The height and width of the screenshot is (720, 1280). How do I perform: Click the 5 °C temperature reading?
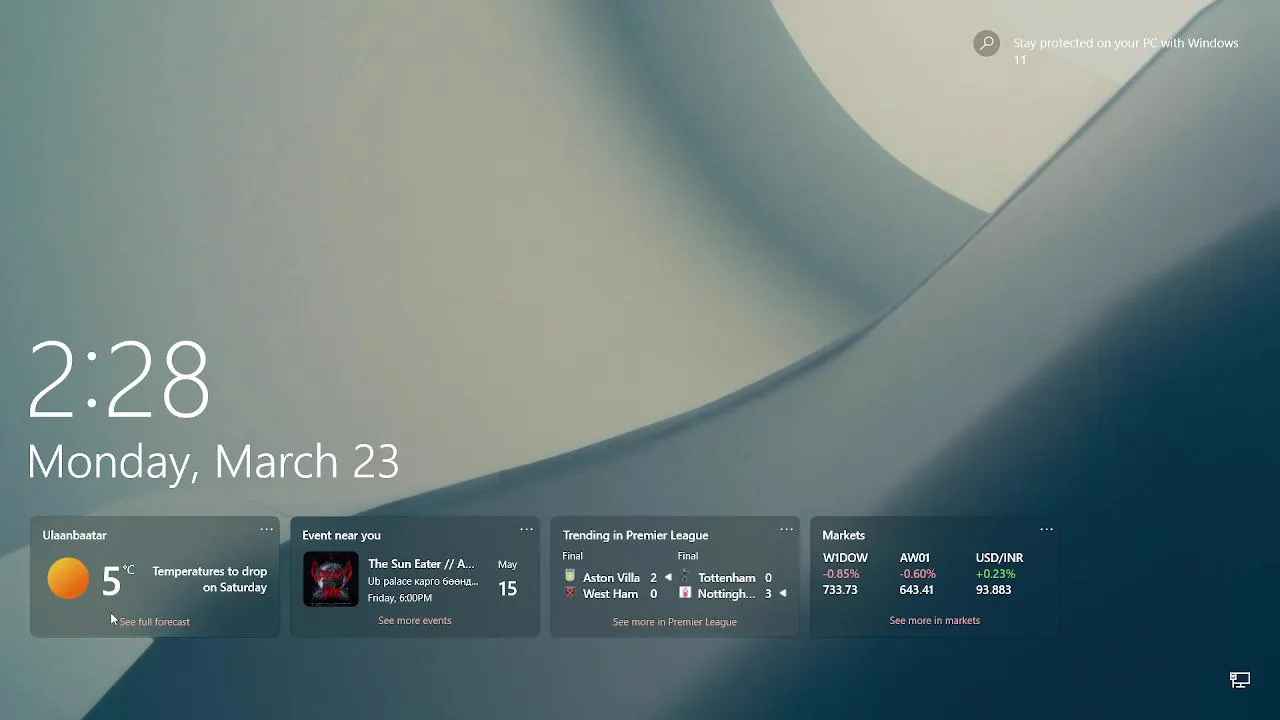pyautogui.click(x=118, y=580)
